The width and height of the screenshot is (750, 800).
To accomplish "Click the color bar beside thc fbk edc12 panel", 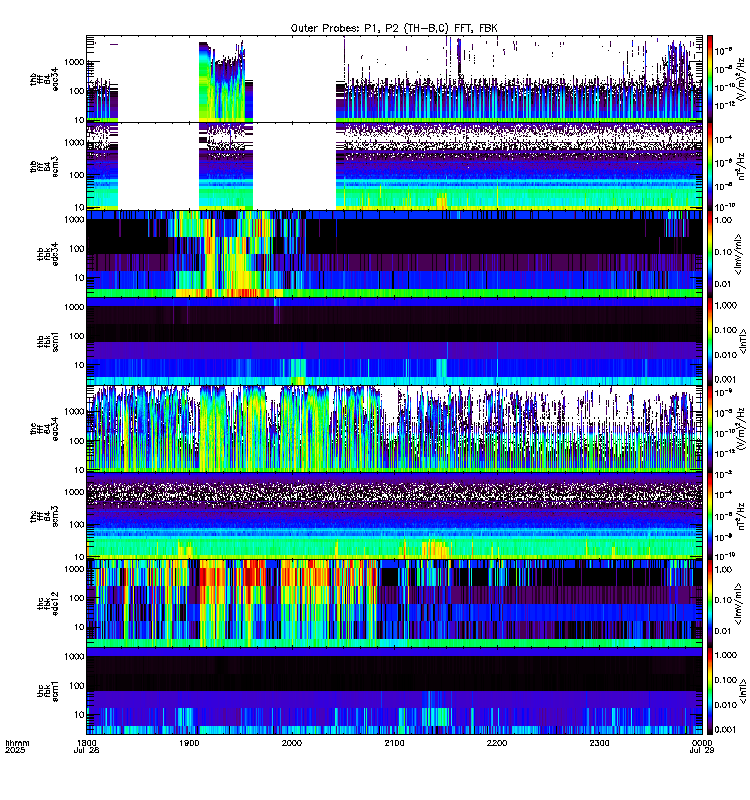I will [x=709, y=604].
